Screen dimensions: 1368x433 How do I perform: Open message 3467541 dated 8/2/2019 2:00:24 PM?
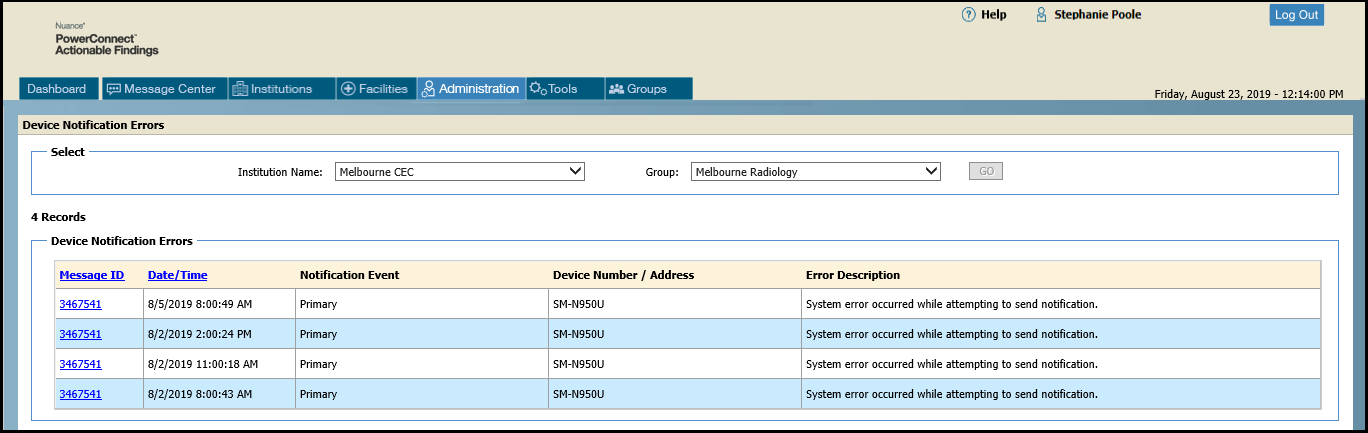point(80,334)
